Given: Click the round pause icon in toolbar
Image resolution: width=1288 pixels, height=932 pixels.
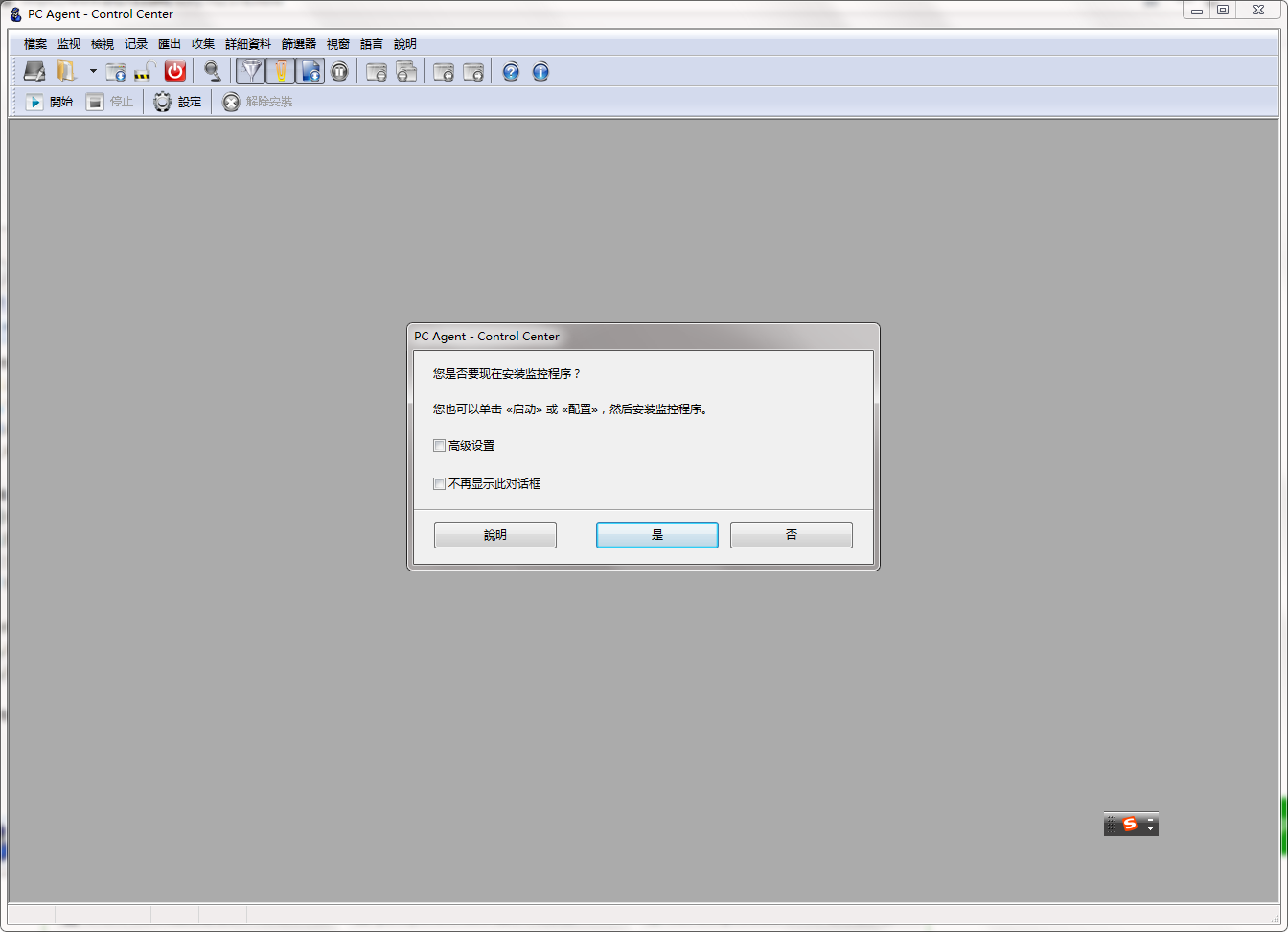Looking at the screenshot, I should 339,72.
